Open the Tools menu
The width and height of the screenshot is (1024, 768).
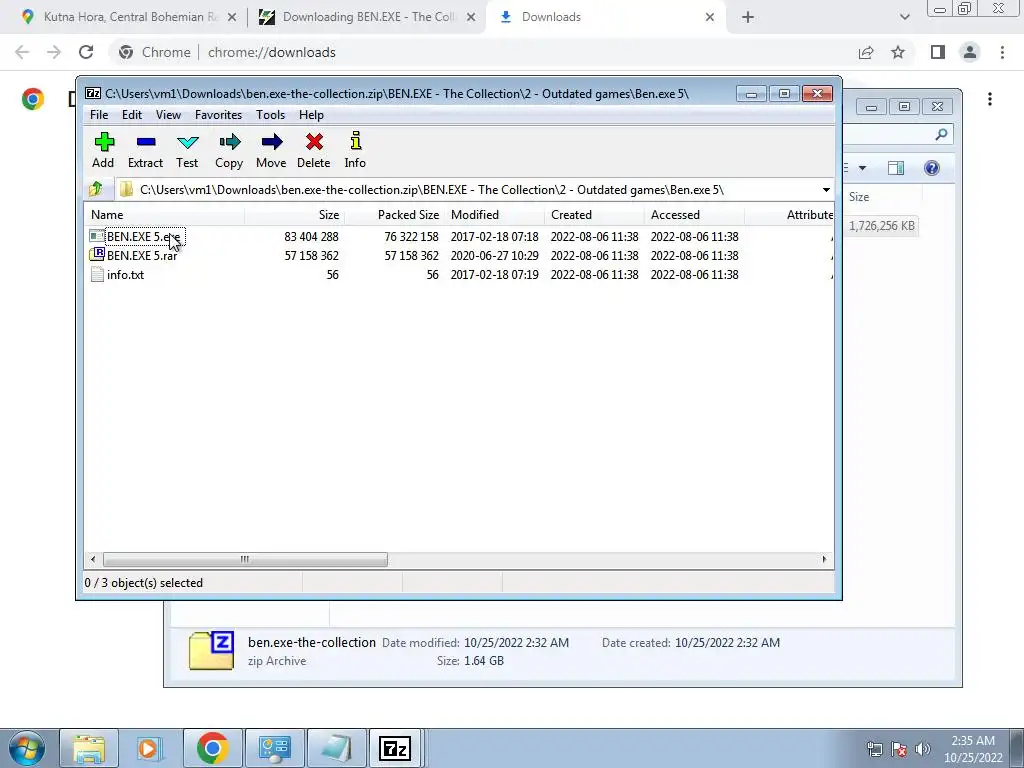270,115
